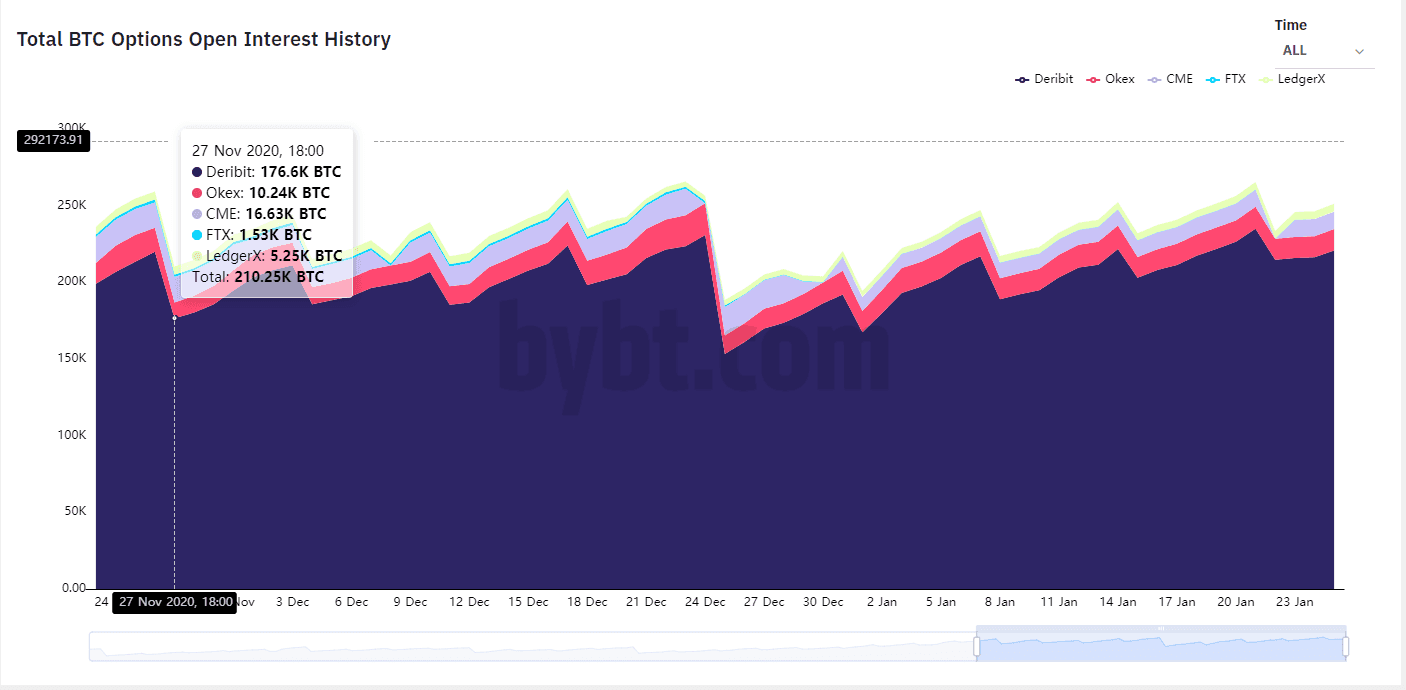Screen dimensions: 1406x690
Task: Click the Deribit dot in tooltip
Action: pyautogui.click(x=197, y=172)
